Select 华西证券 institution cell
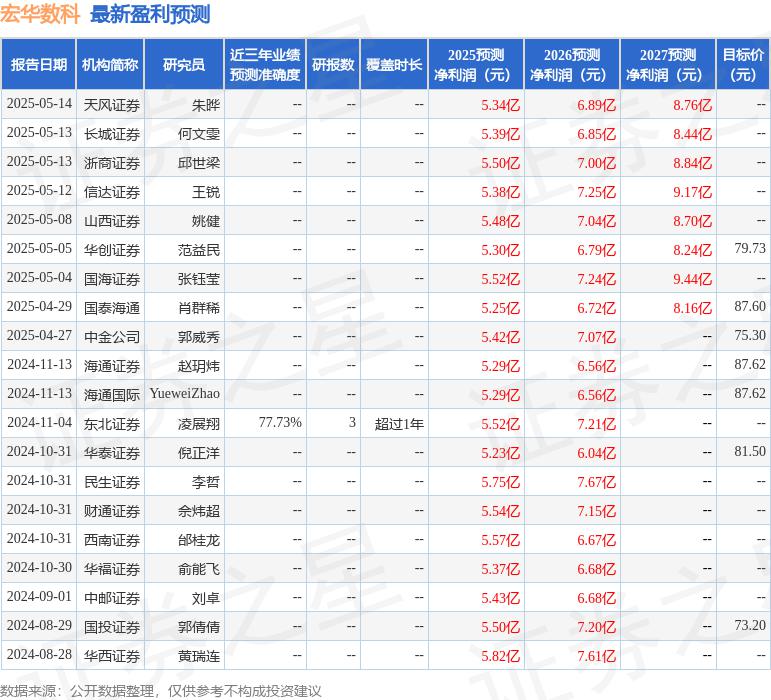Image resolution: width=771 pixels, height=700 pixels. click(112, 656)
